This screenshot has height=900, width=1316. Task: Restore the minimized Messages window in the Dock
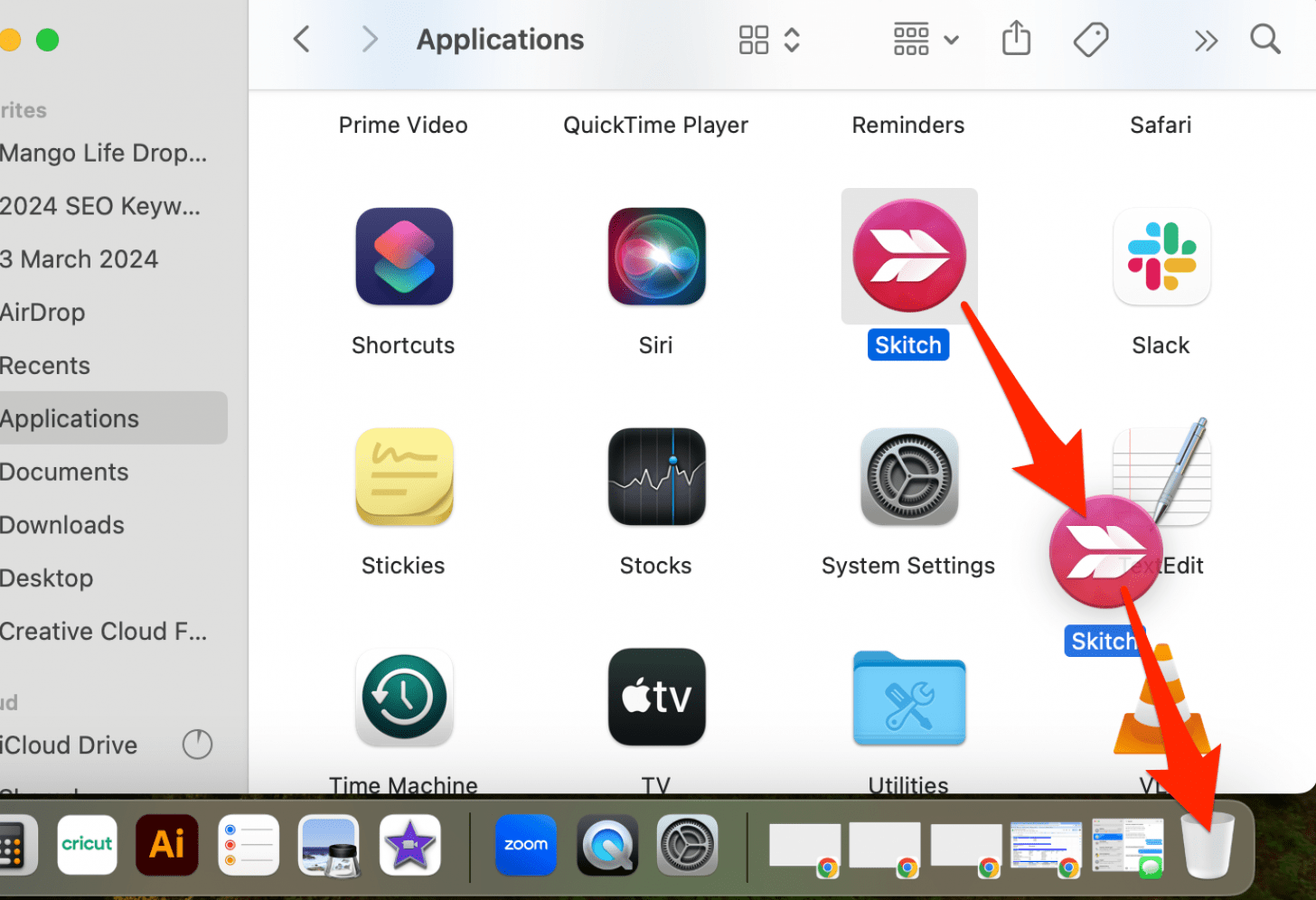pos(1127,847)
